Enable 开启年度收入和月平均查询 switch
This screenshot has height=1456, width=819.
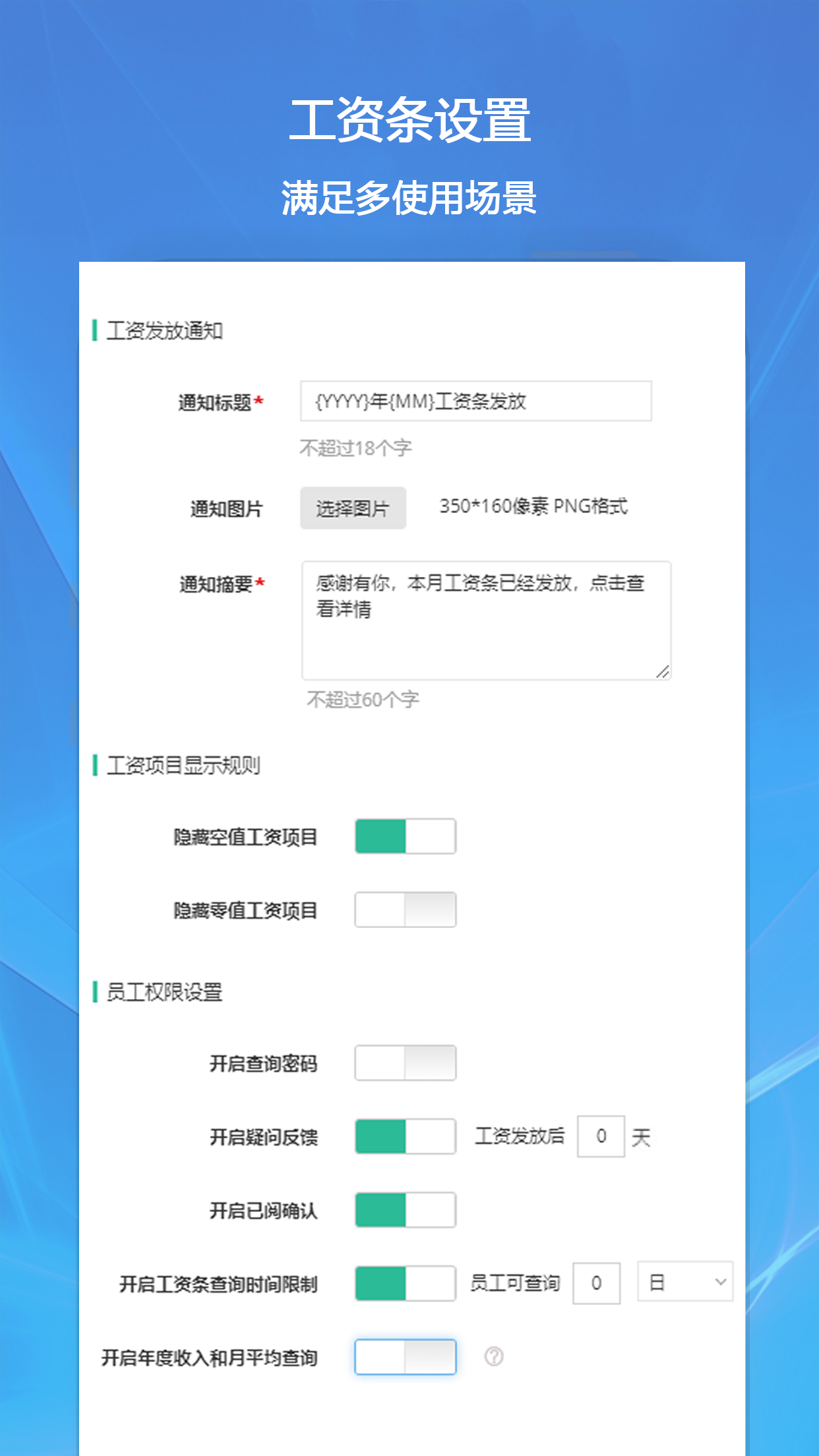(405, 1356)
